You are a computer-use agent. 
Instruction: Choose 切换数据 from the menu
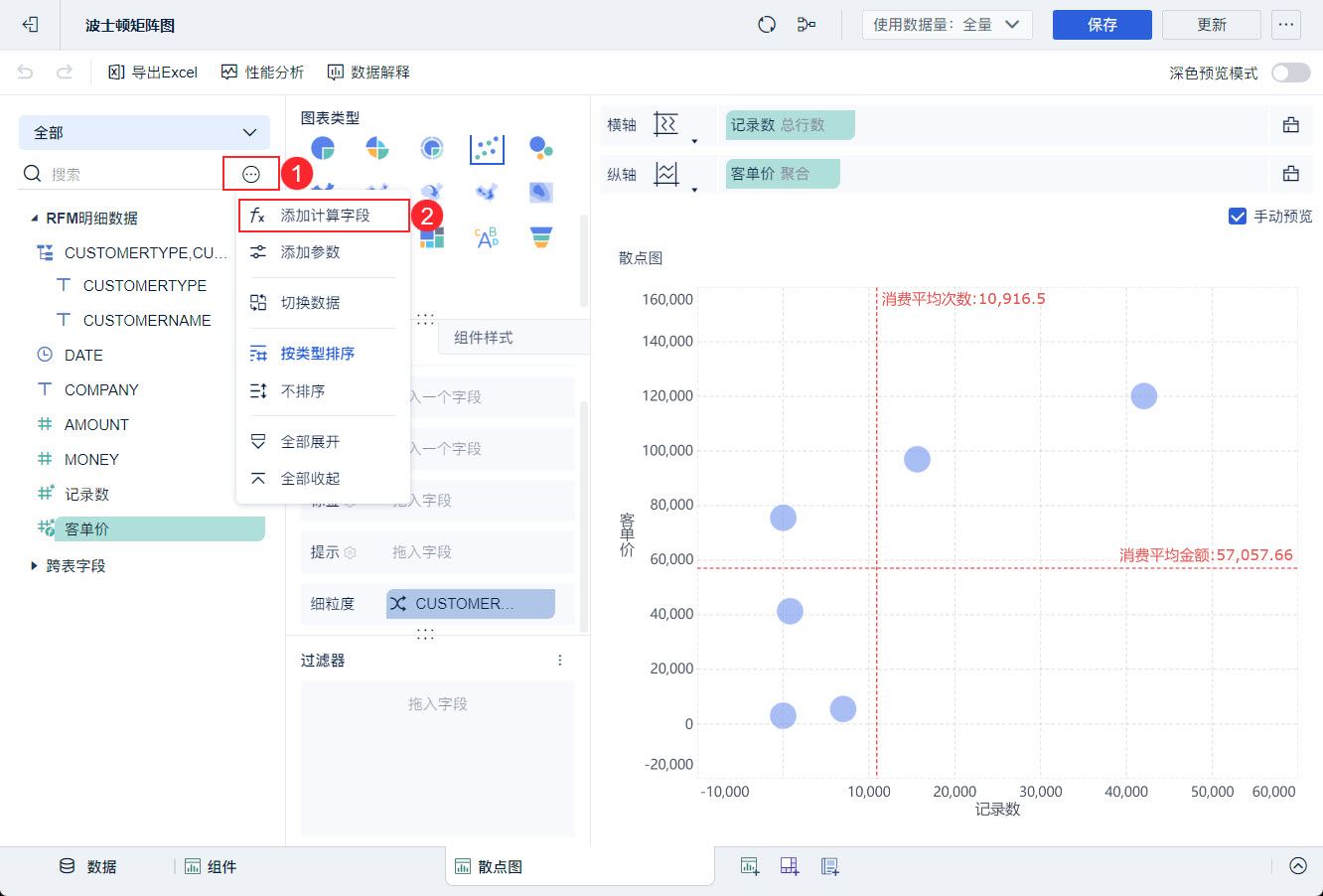click(x=323, y=303)
